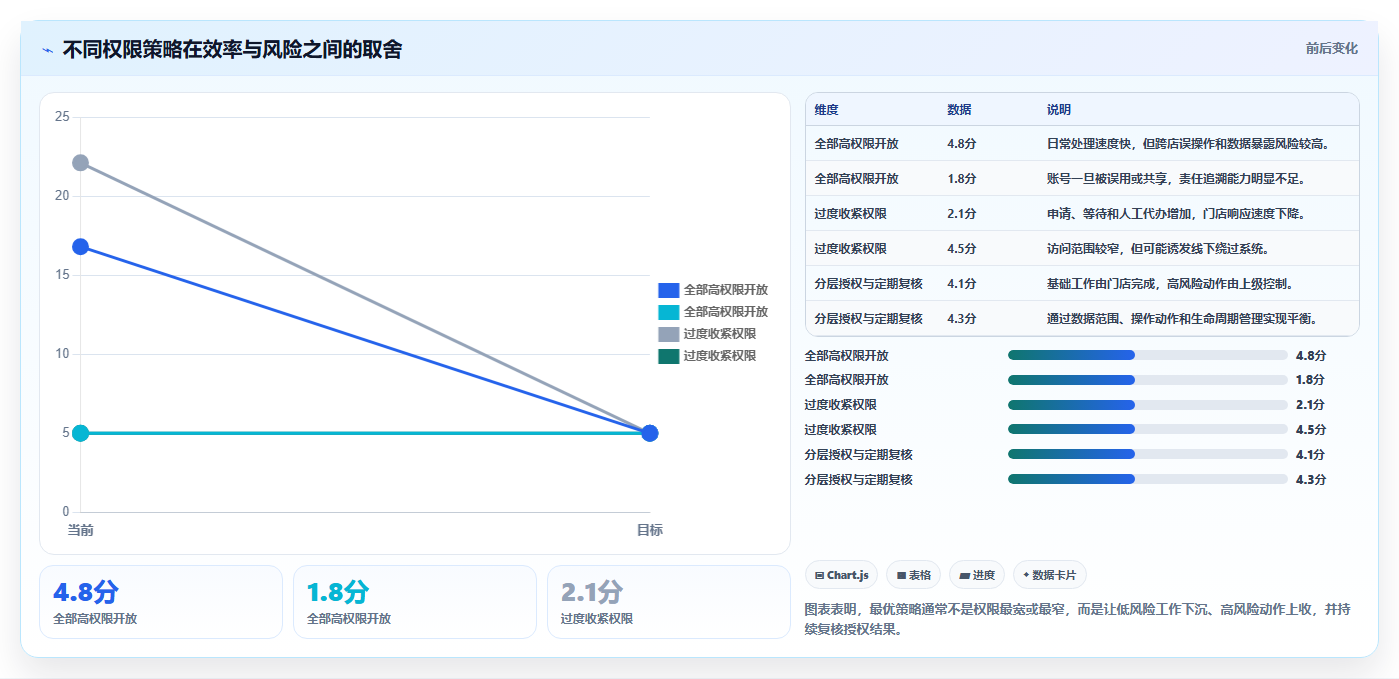This screenshot has width=1399, height=679.
Task: Click the 说明 column header
Action: click(x=1059, y=110)
